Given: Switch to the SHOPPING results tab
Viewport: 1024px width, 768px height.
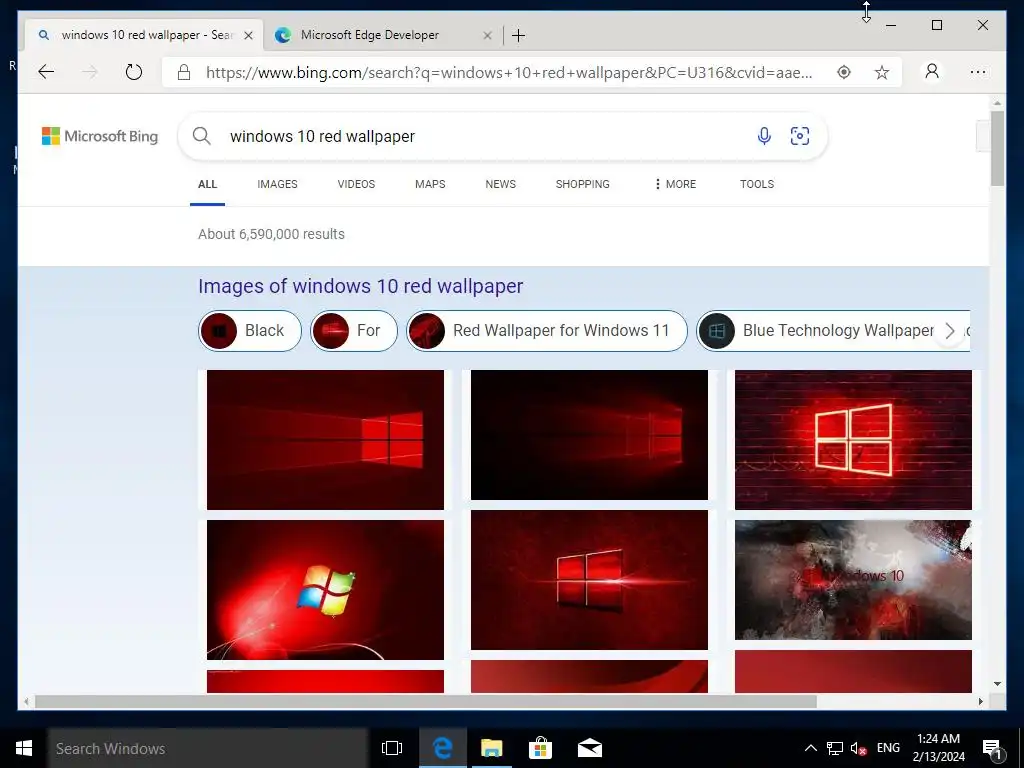Looking at the screenshot, I should (583, 184).
